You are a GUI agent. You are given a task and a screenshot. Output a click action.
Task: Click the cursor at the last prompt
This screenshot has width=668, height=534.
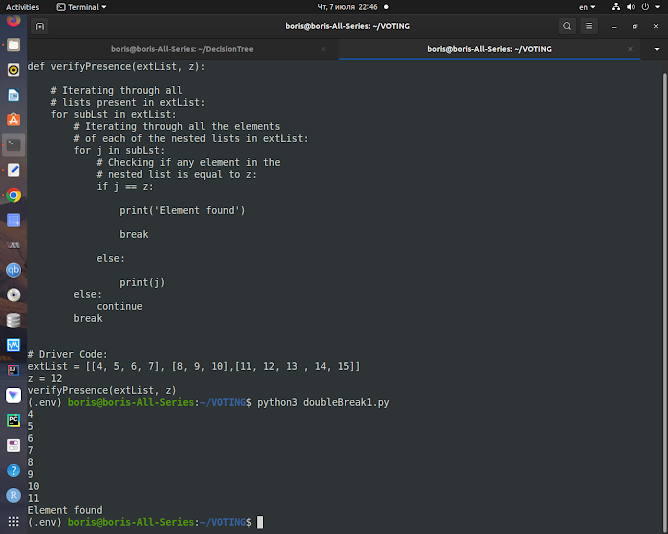[x=260, y=522]
